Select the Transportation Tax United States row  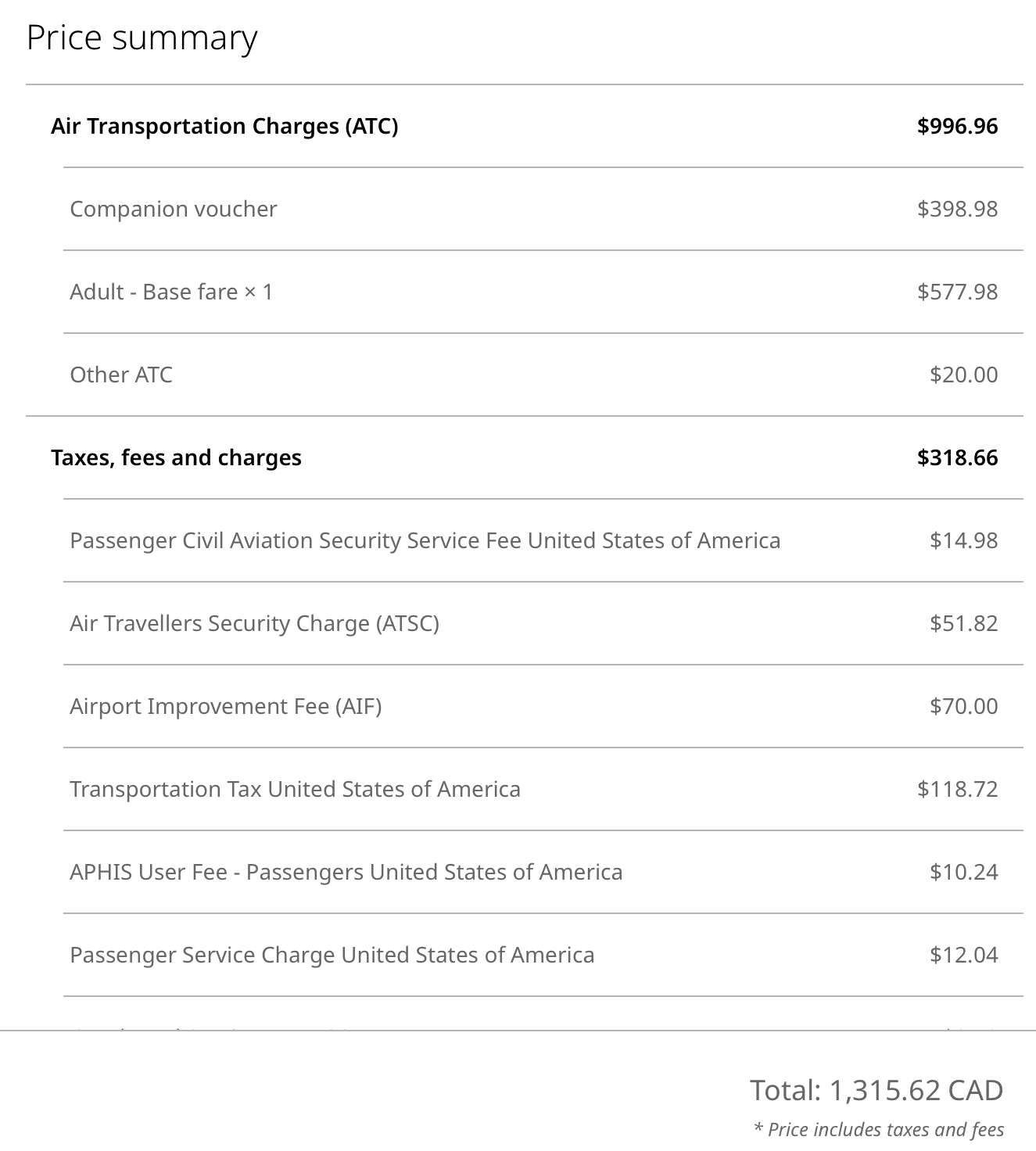(295, 789)
